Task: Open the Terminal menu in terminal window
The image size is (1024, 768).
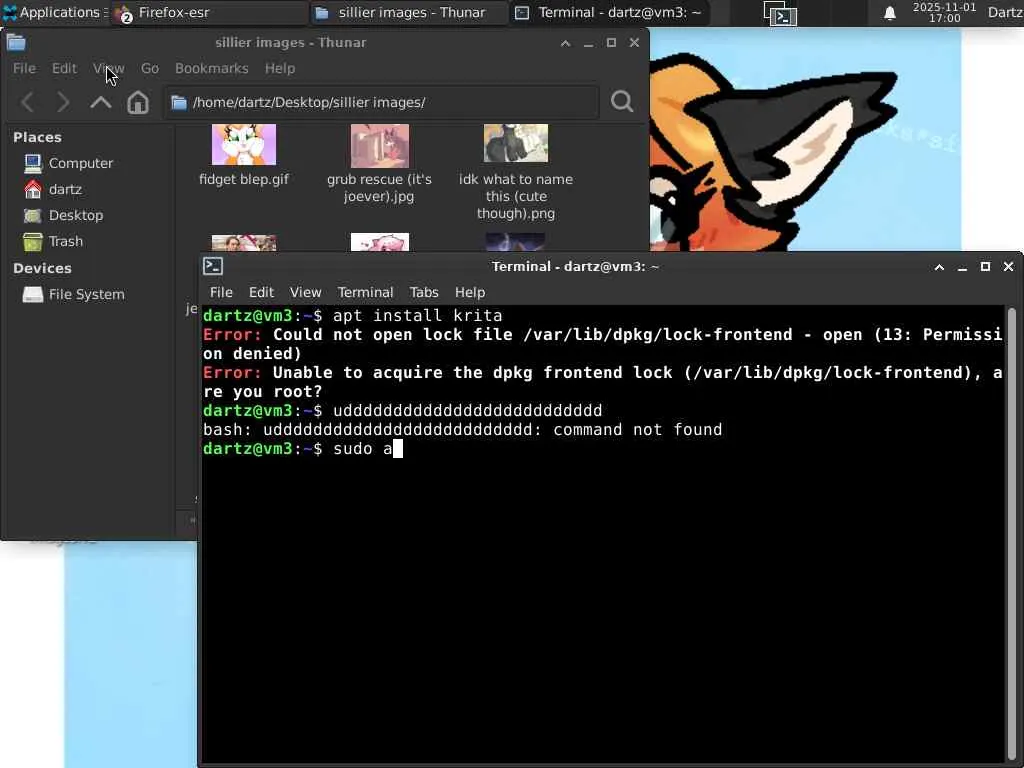Action: pos(365,292)
